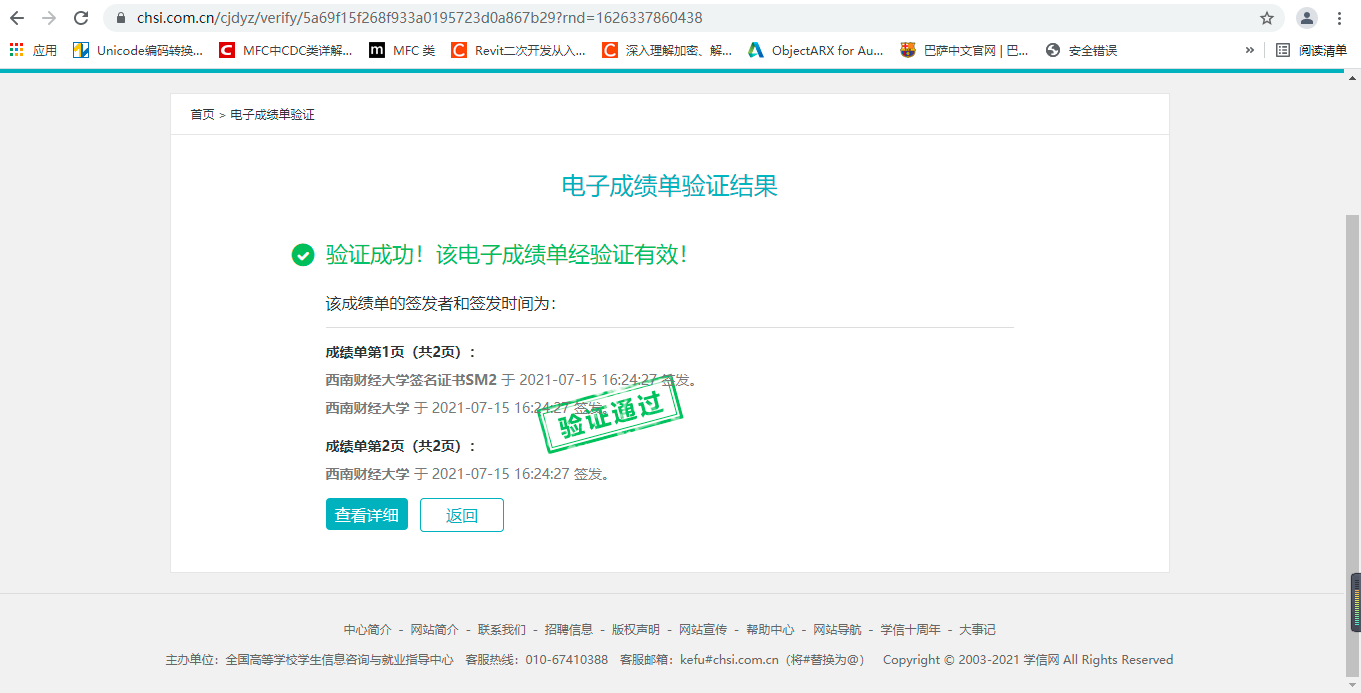Bookmark this page with star icon
This screenshot has width=1361, height=693.
(x=1267, y=18)
